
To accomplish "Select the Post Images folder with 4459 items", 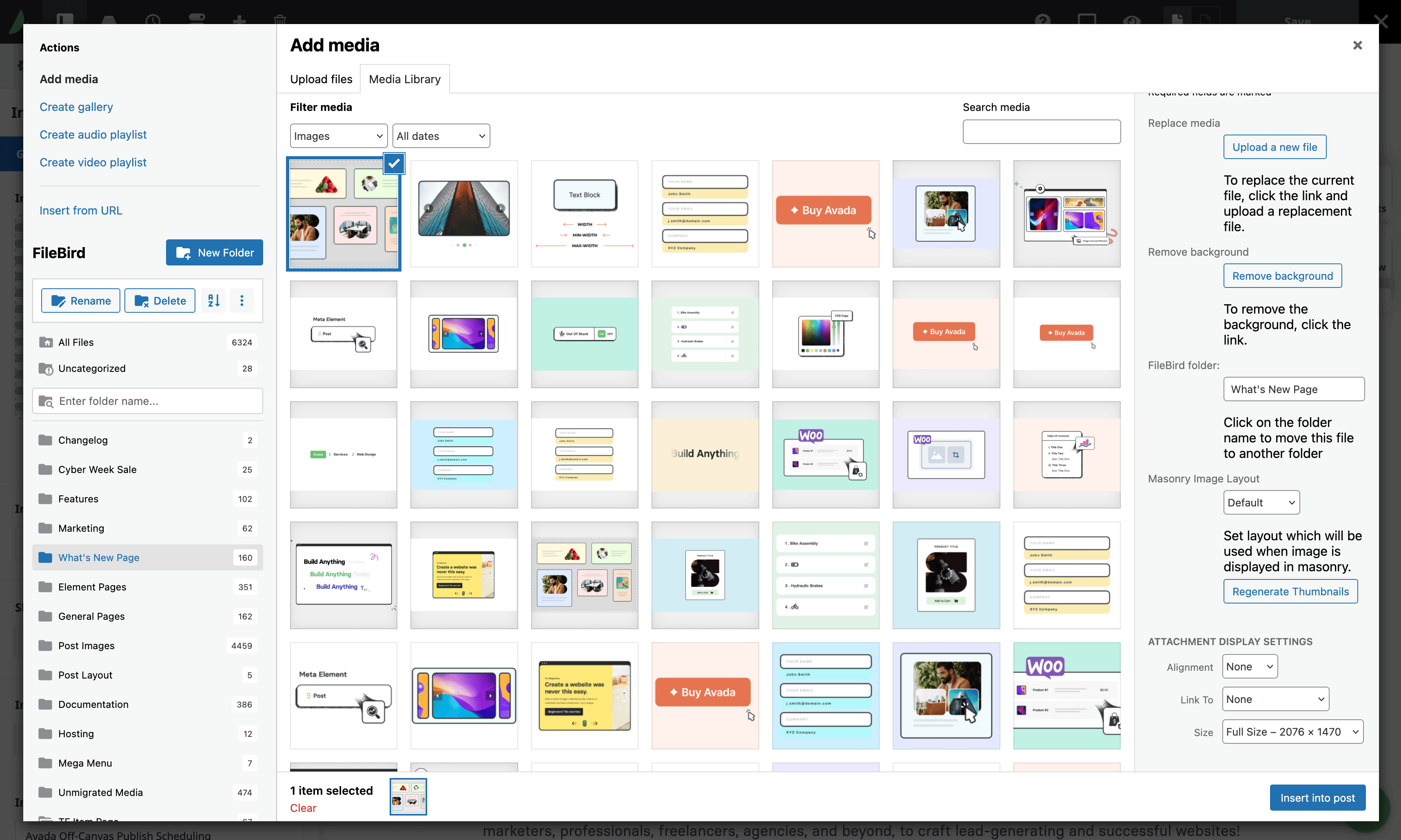I will 147,645.
